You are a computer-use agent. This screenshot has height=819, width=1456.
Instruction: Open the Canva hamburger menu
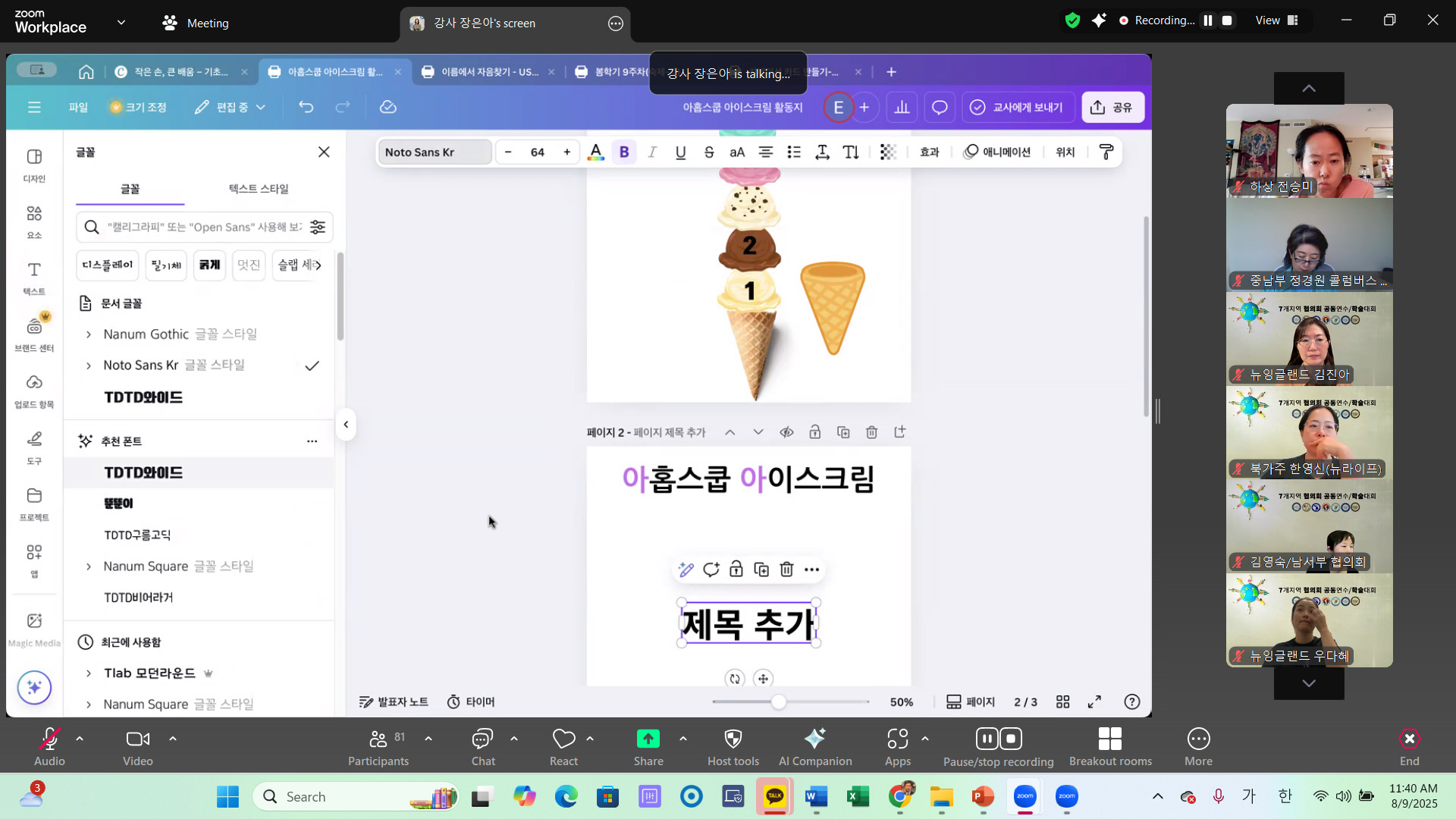coord(34,107)
